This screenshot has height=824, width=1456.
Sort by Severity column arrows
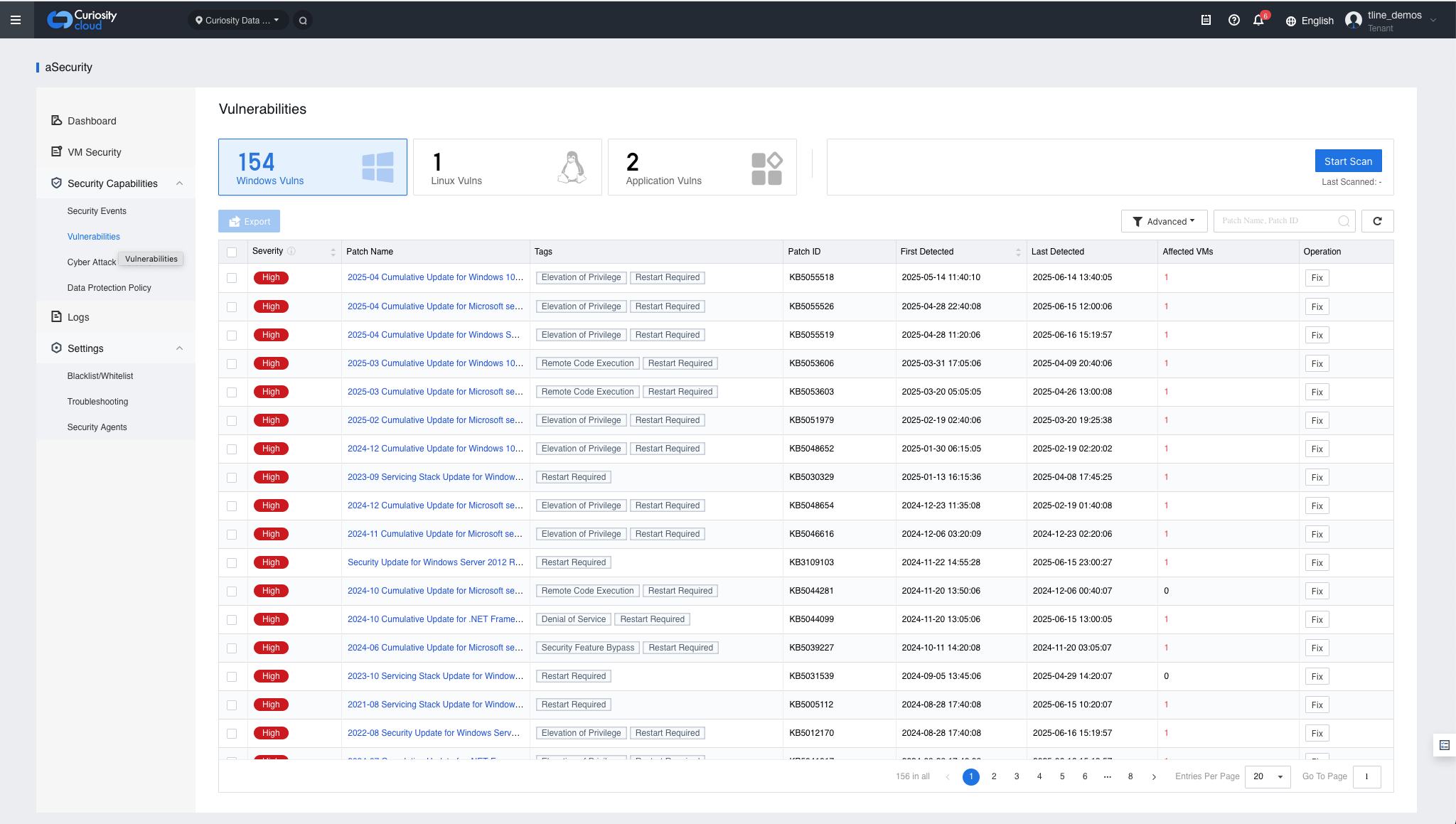333,252
